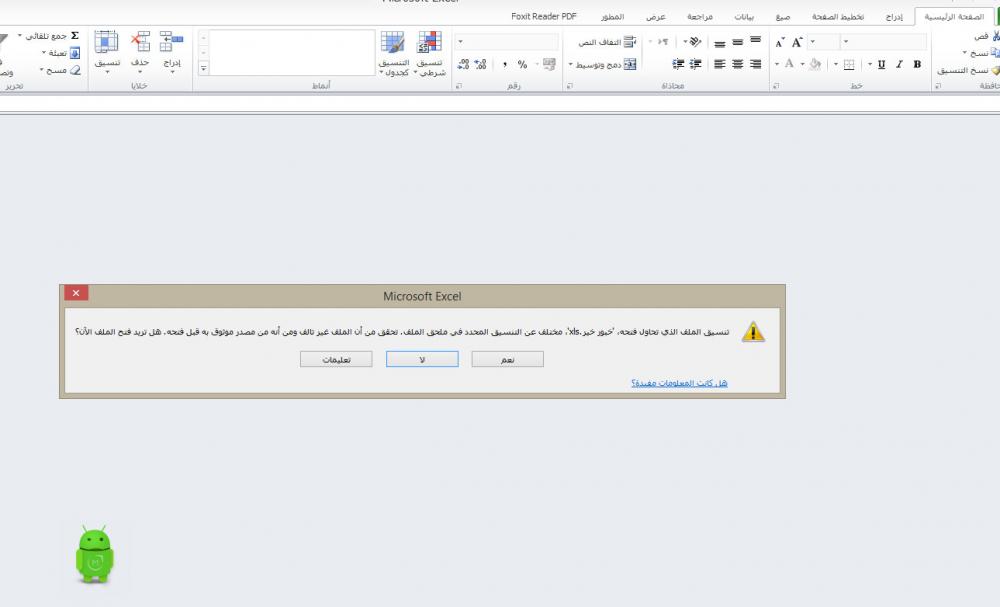Viewport: 1000px width, 607px height.
Task: Open the font color dropdown arrow
Action: pos(776,64)
